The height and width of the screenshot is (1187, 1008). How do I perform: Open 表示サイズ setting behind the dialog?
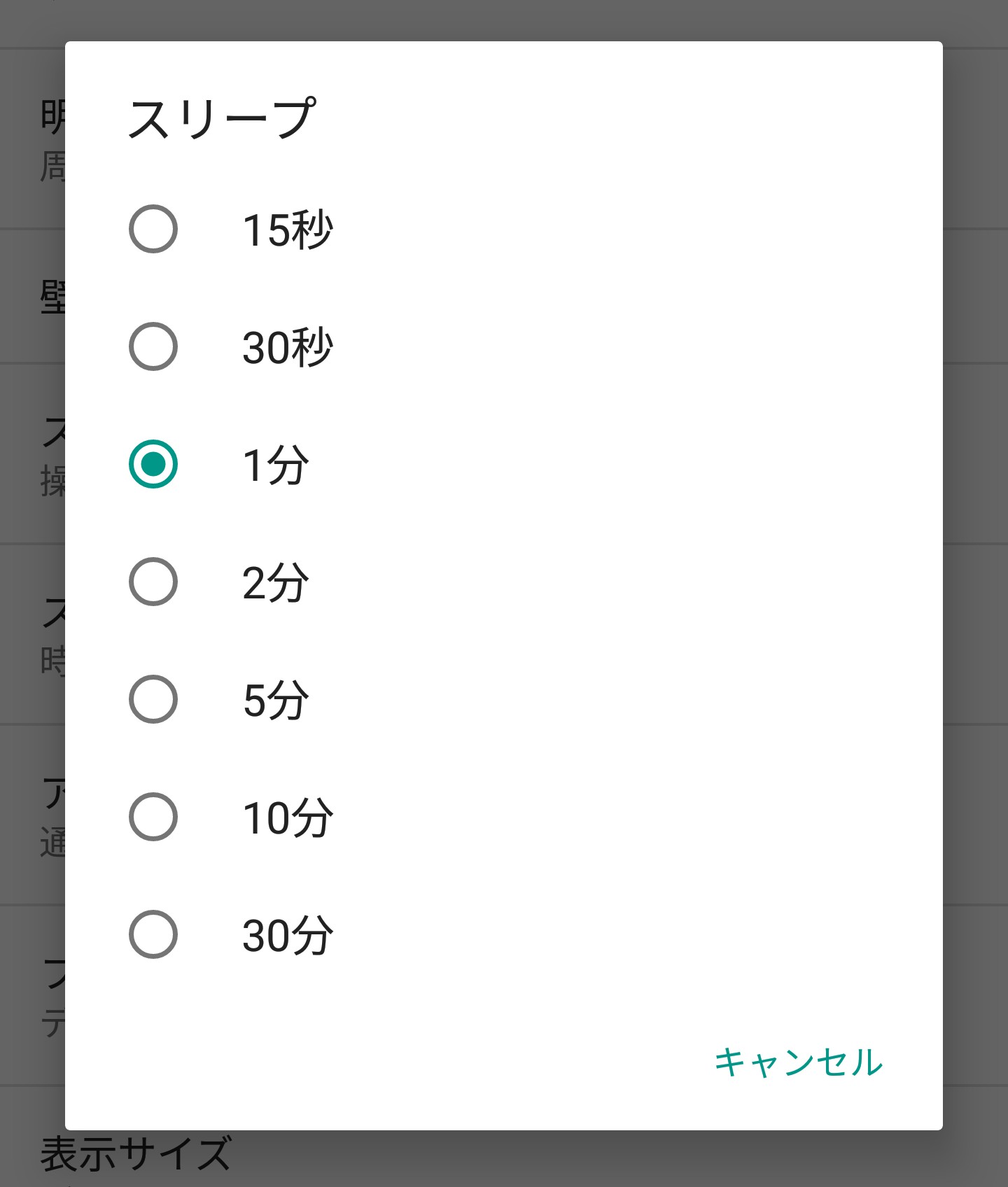coord(136,1153)
